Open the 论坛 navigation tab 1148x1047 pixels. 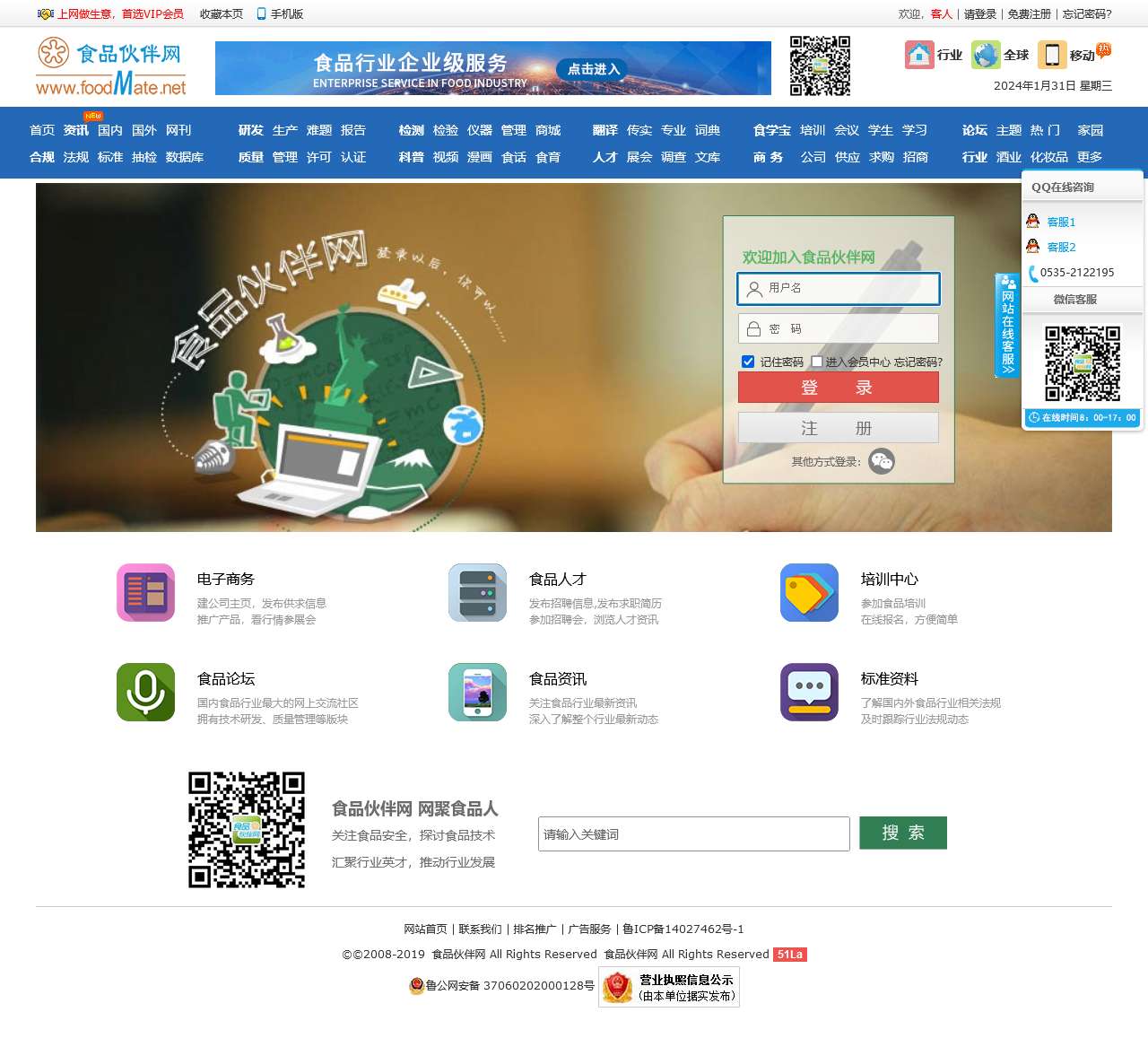(x=974, y=129)
